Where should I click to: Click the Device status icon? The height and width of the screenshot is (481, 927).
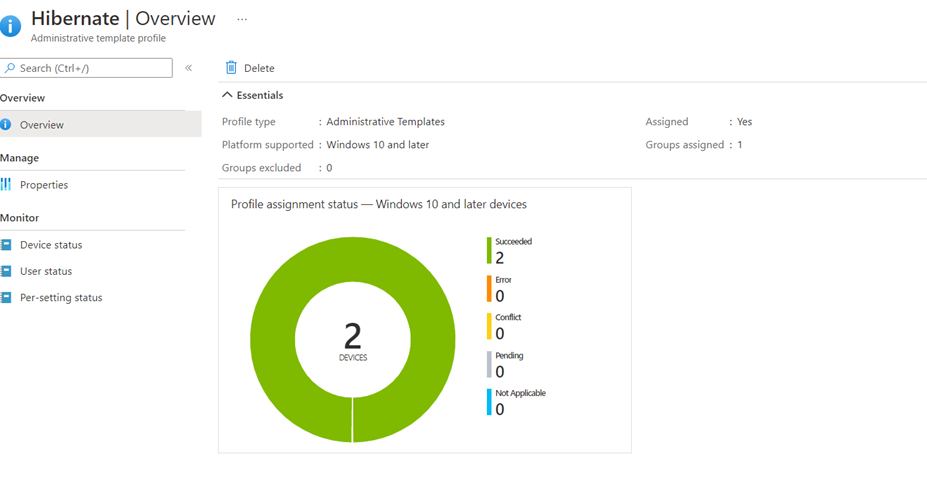[6, 245]
